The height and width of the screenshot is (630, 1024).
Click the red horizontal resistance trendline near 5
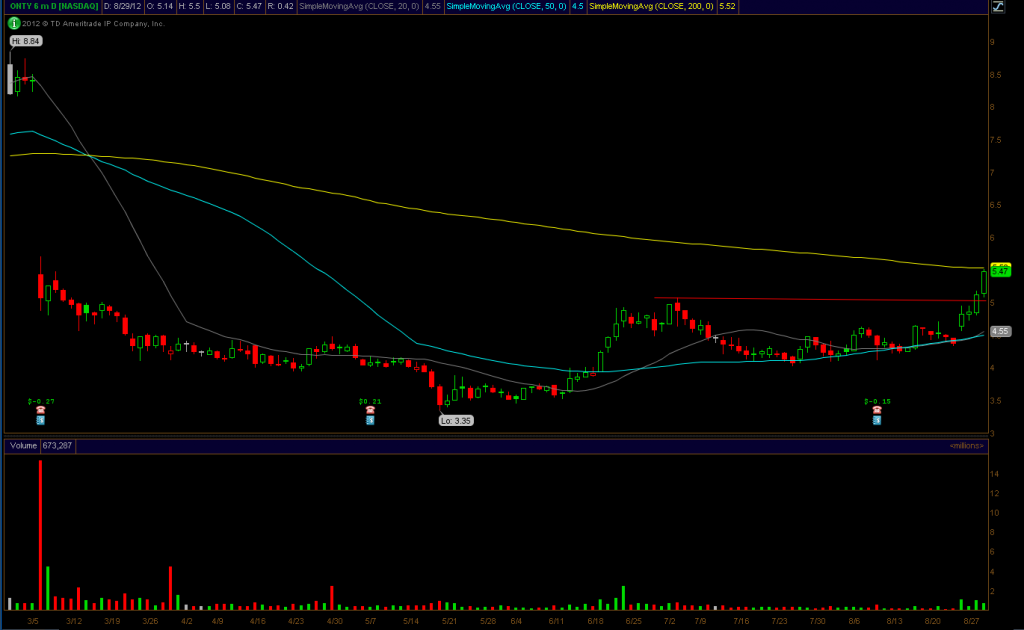pos(820,299)
